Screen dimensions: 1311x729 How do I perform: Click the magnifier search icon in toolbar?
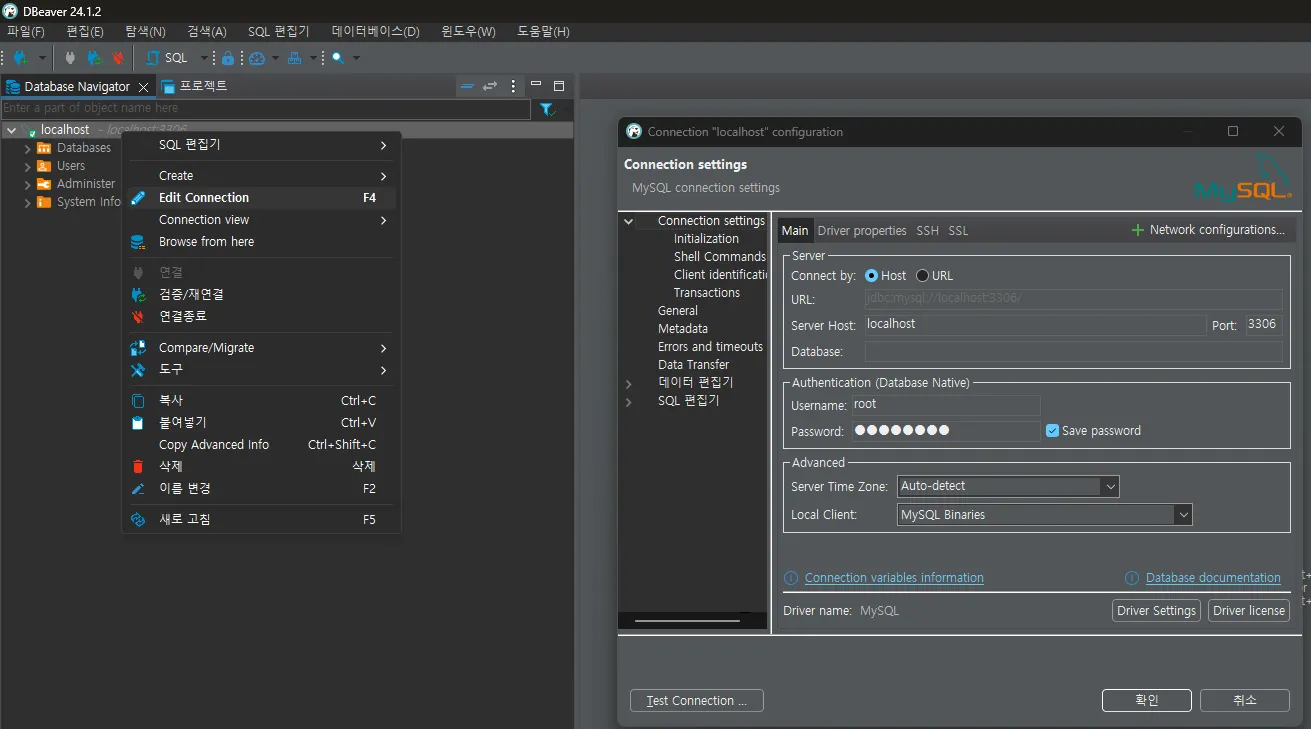[338, 58]
